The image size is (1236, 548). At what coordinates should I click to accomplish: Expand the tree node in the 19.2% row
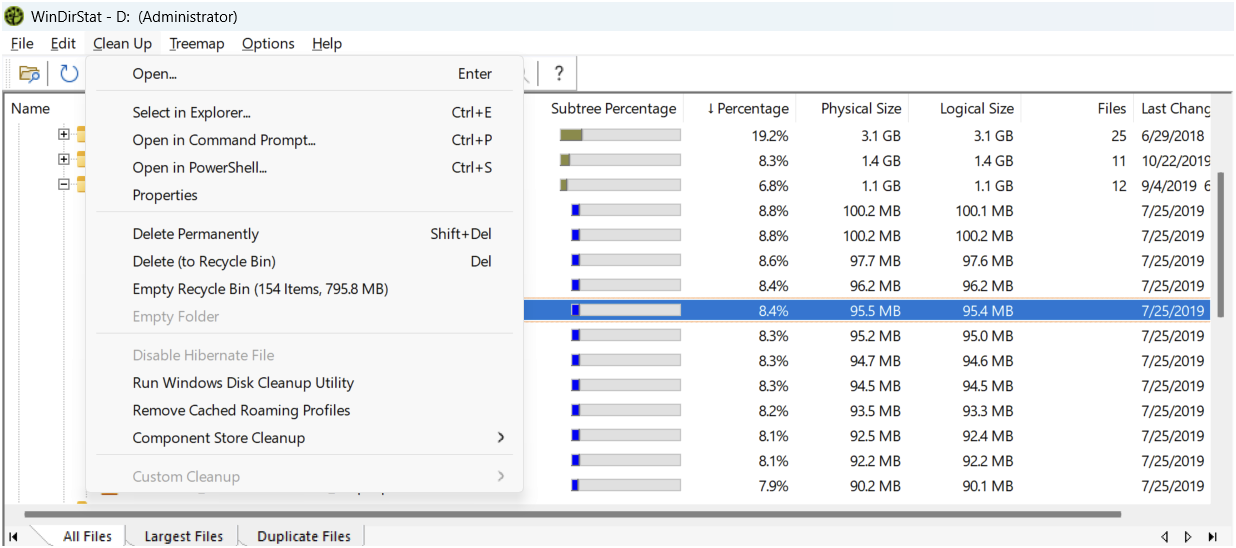64,134
